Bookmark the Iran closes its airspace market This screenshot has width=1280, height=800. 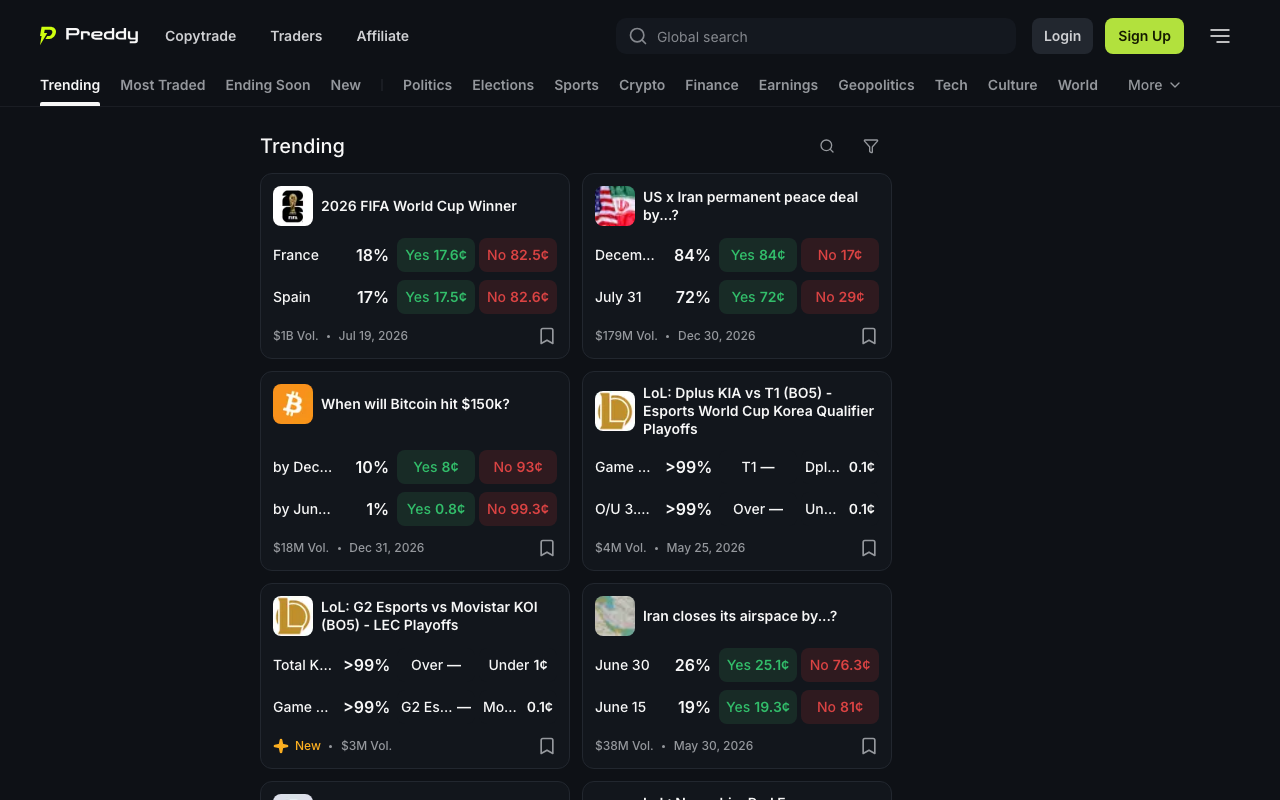[x=869, y=746]
